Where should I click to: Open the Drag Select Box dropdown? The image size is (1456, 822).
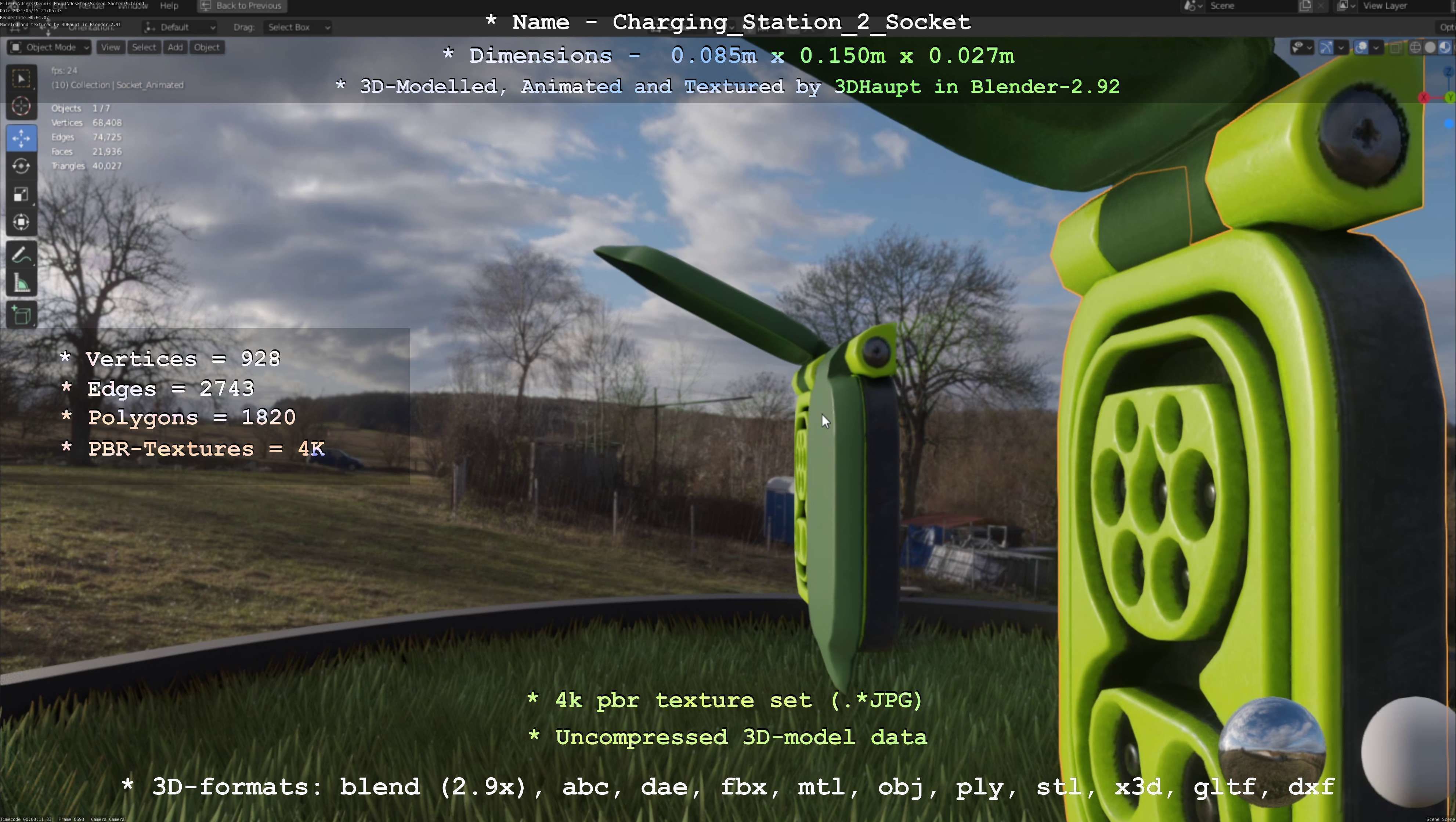pyautogui.click(x=297, y=27)
